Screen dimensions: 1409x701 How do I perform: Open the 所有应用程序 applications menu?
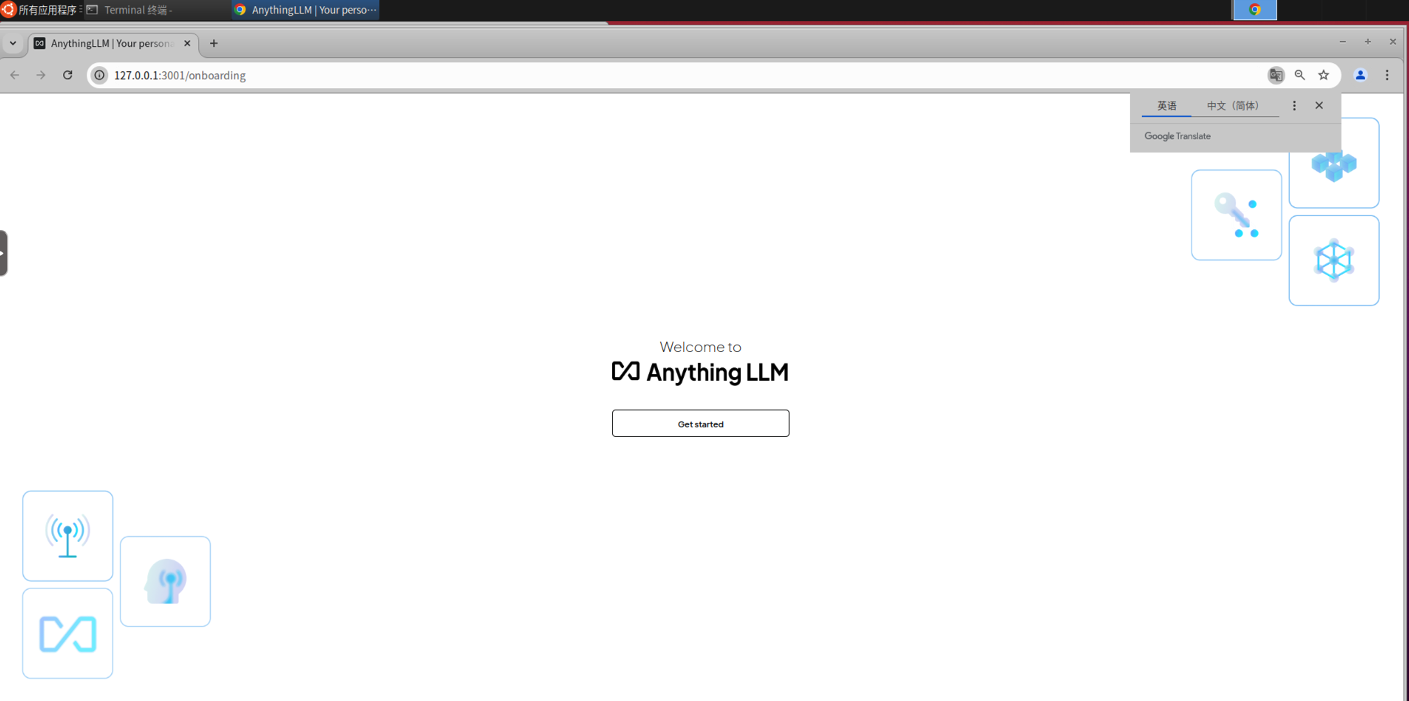click(40, 10)
